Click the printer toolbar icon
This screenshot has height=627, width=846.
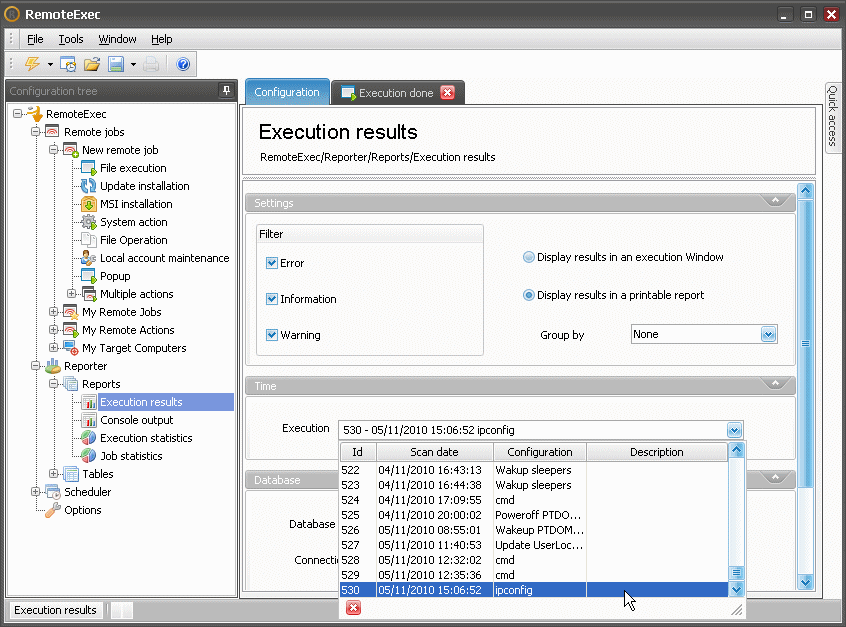tap(151, 64)
